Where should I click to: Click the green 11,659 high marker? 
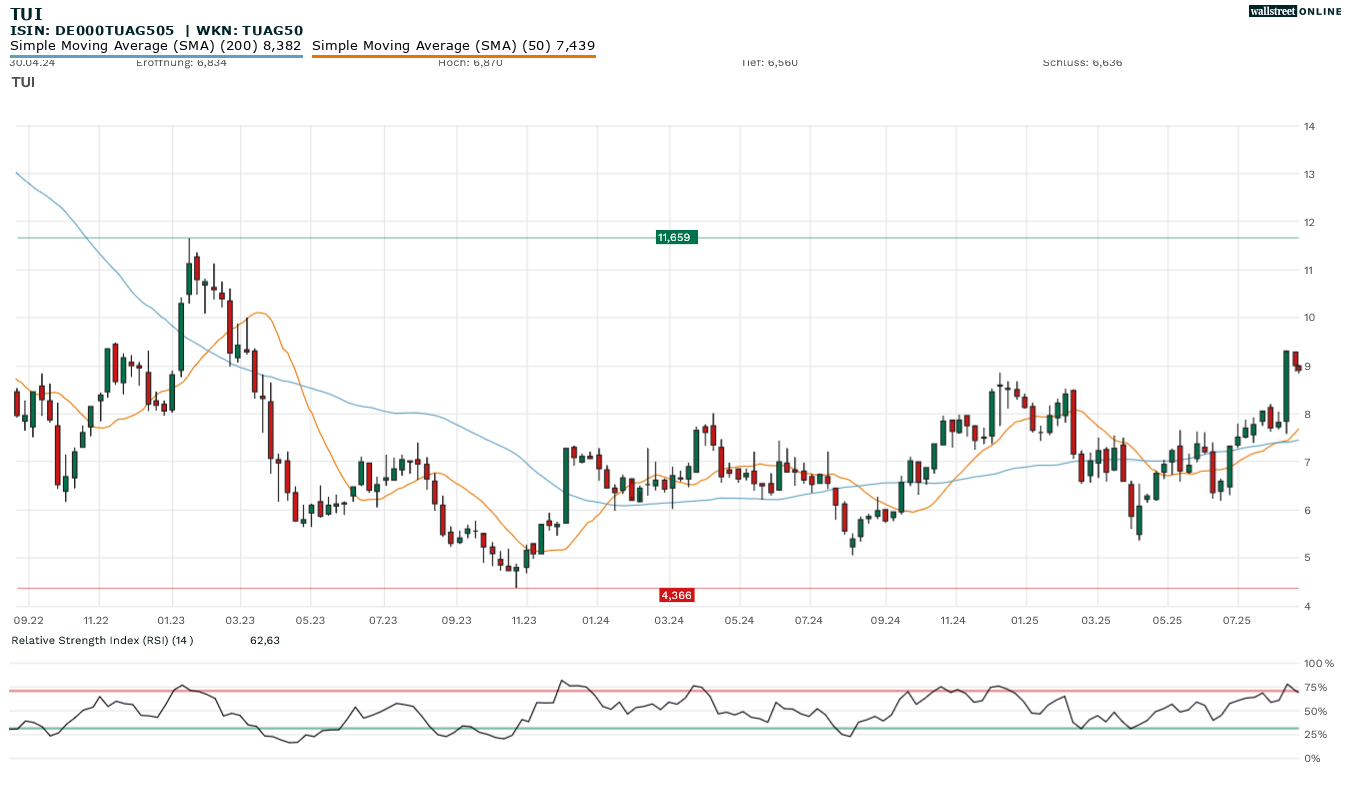[x=676, y=237]
